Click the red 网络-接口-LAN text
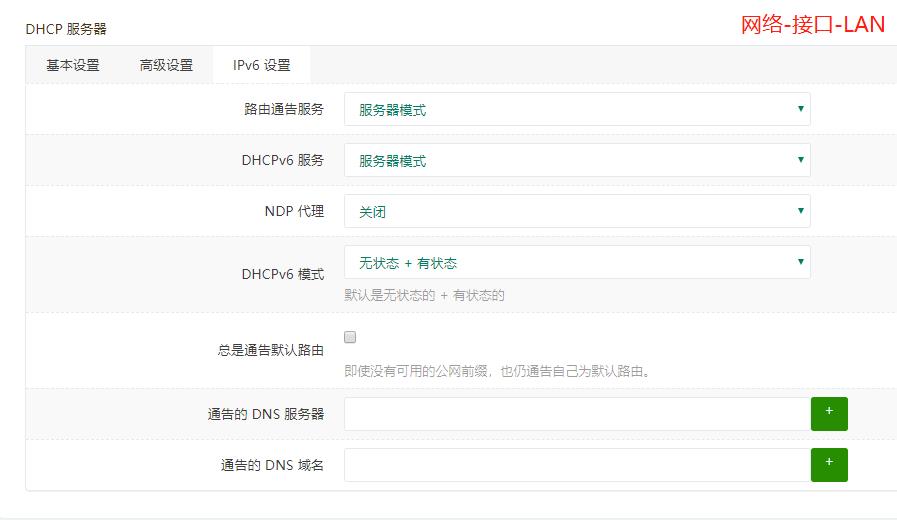The width and height of the screenshot is (897, 520). (x=813, y=25)
